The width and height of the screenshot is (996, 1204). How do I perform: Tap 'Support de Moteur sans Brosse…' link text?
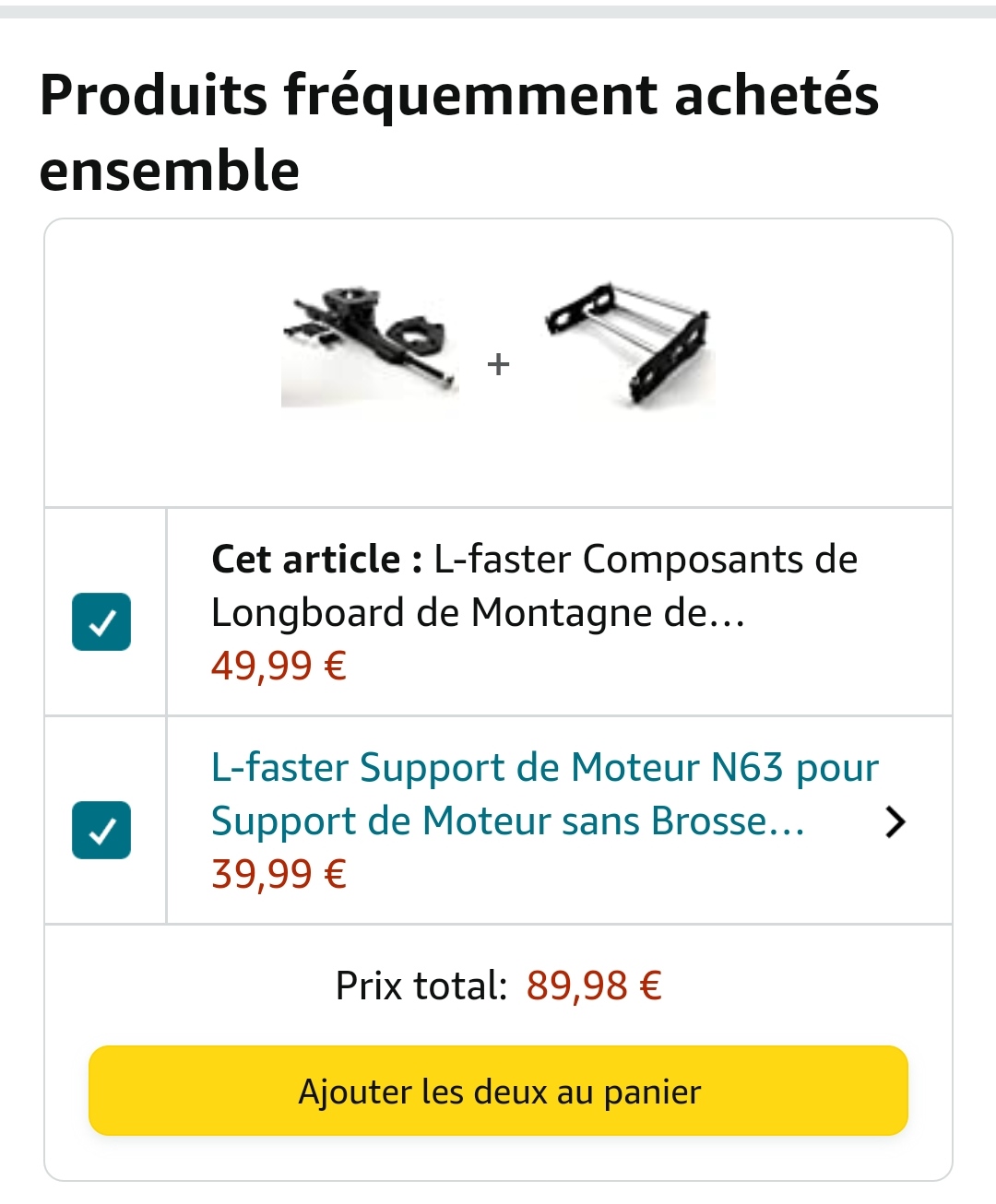508,820
